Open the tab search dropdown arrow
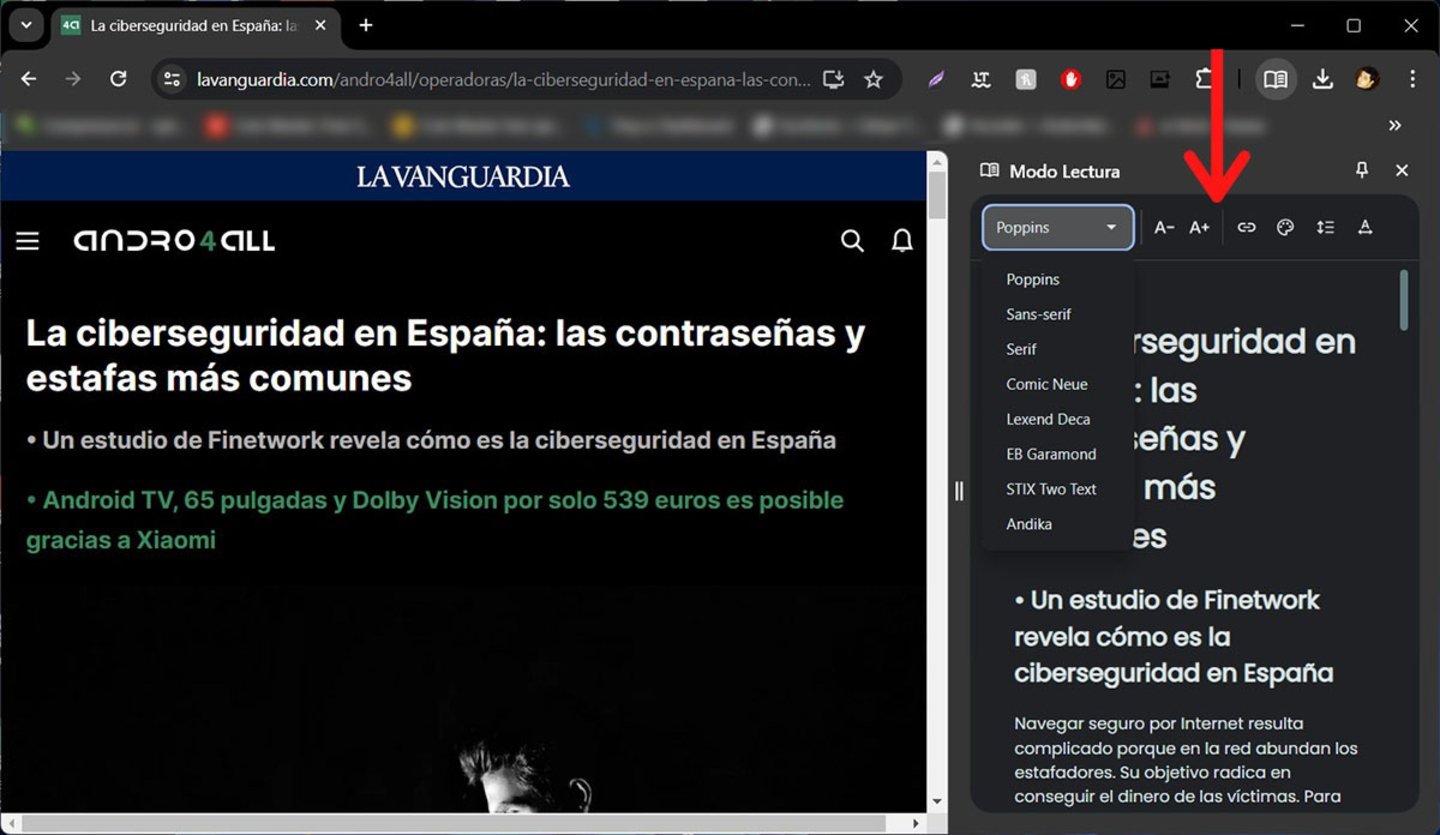 (x=26, y=25)
